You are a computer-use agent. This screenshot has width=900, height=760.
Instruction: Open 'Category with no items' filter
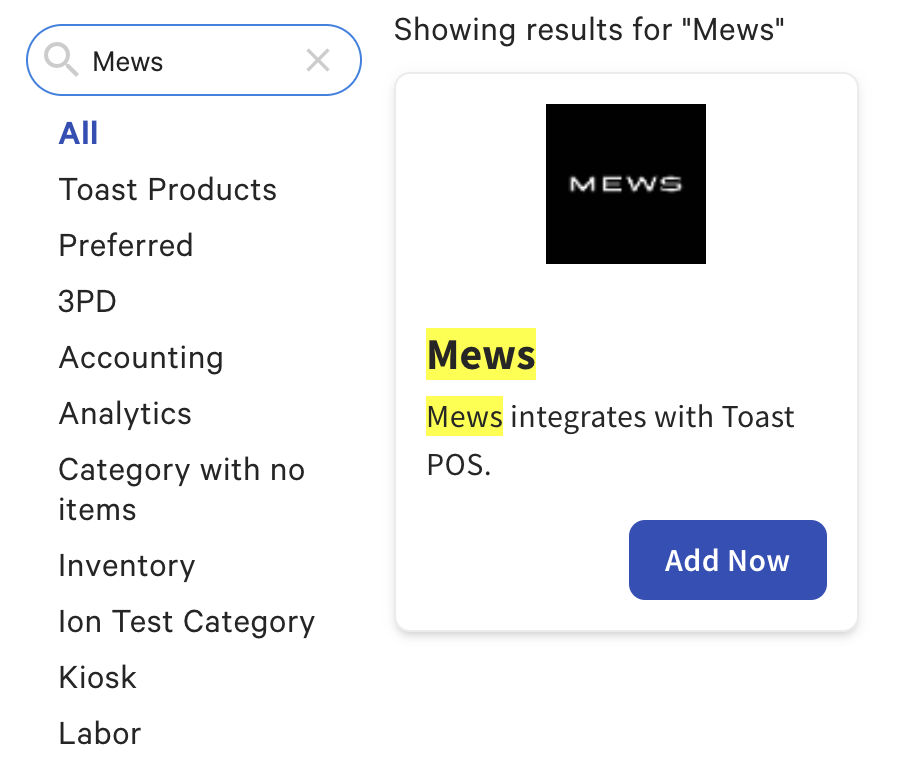(181, 489)
